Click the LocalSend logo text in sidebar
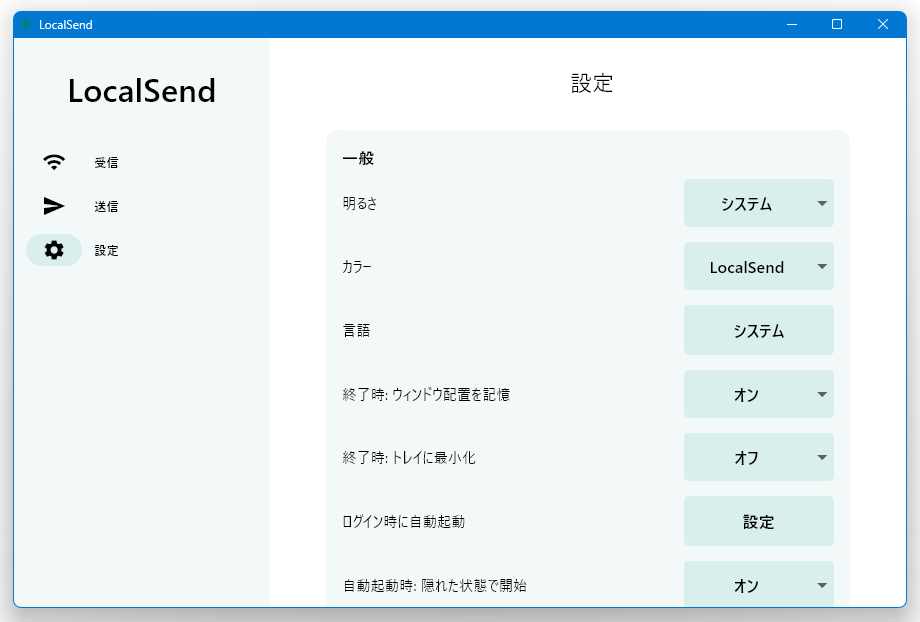920x622 pixels. click(142, 91)
